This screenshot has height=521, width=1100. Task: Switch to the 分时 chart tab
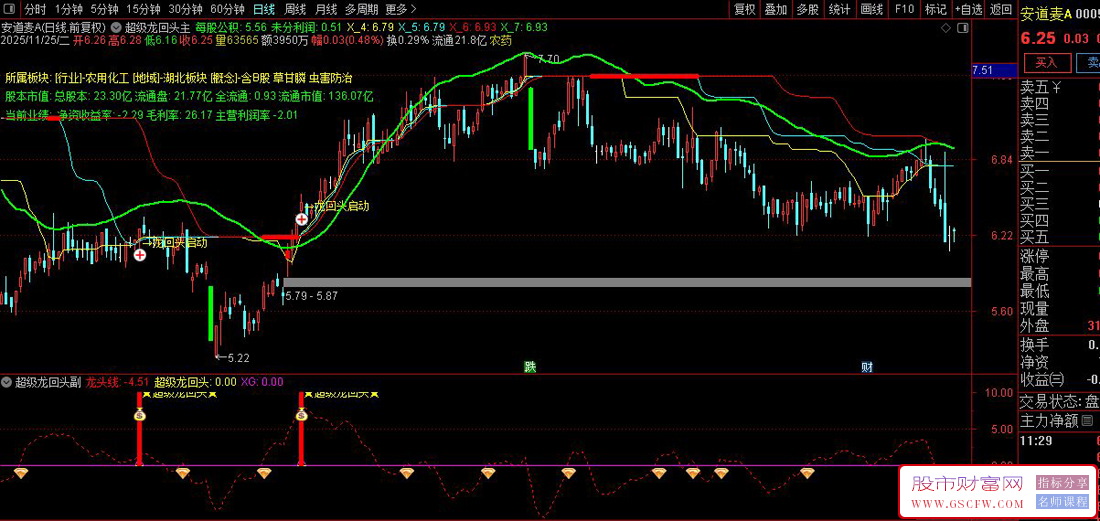(35, 9)
